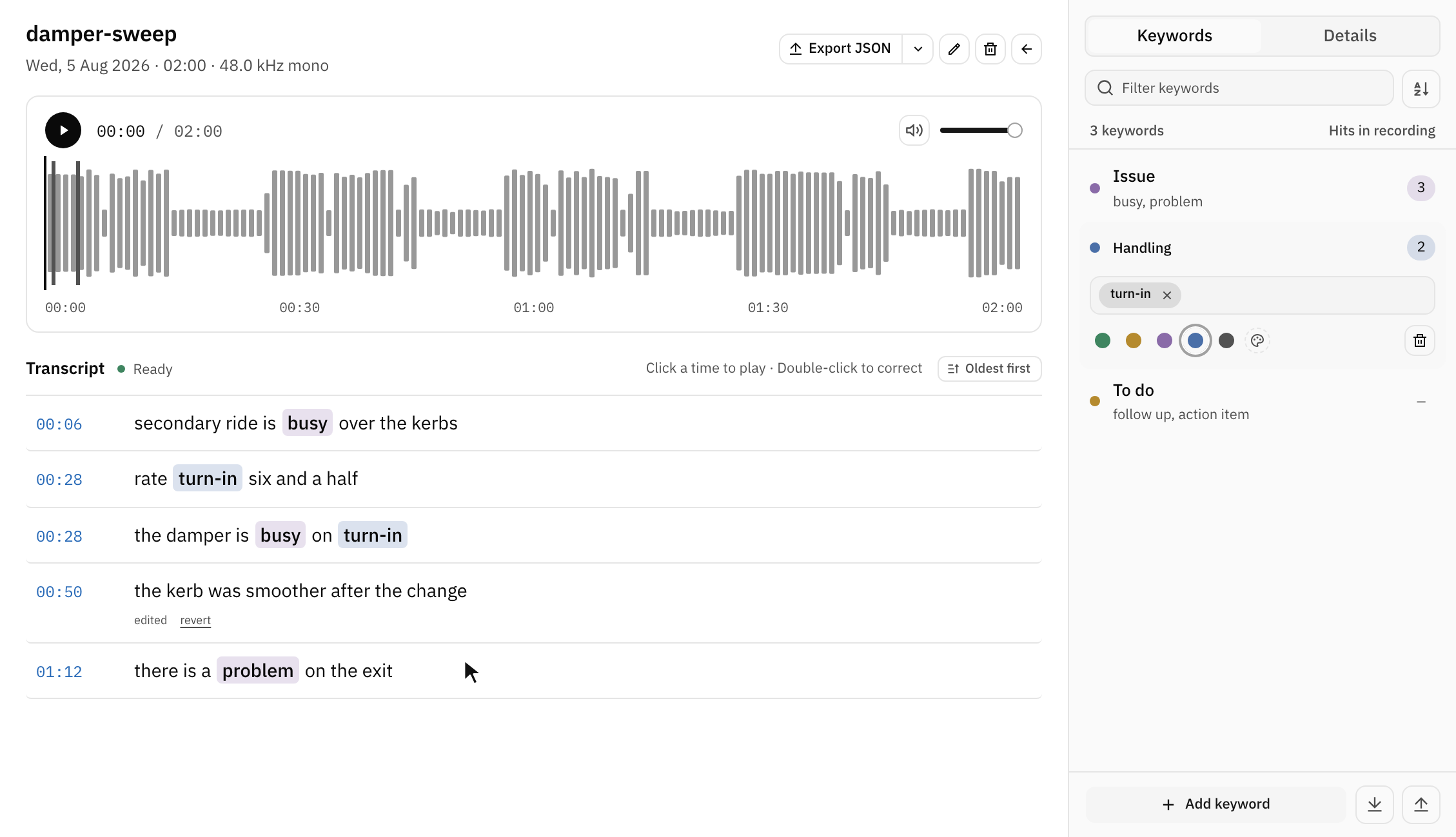Play the damper-sweep recording

[63, 130]
